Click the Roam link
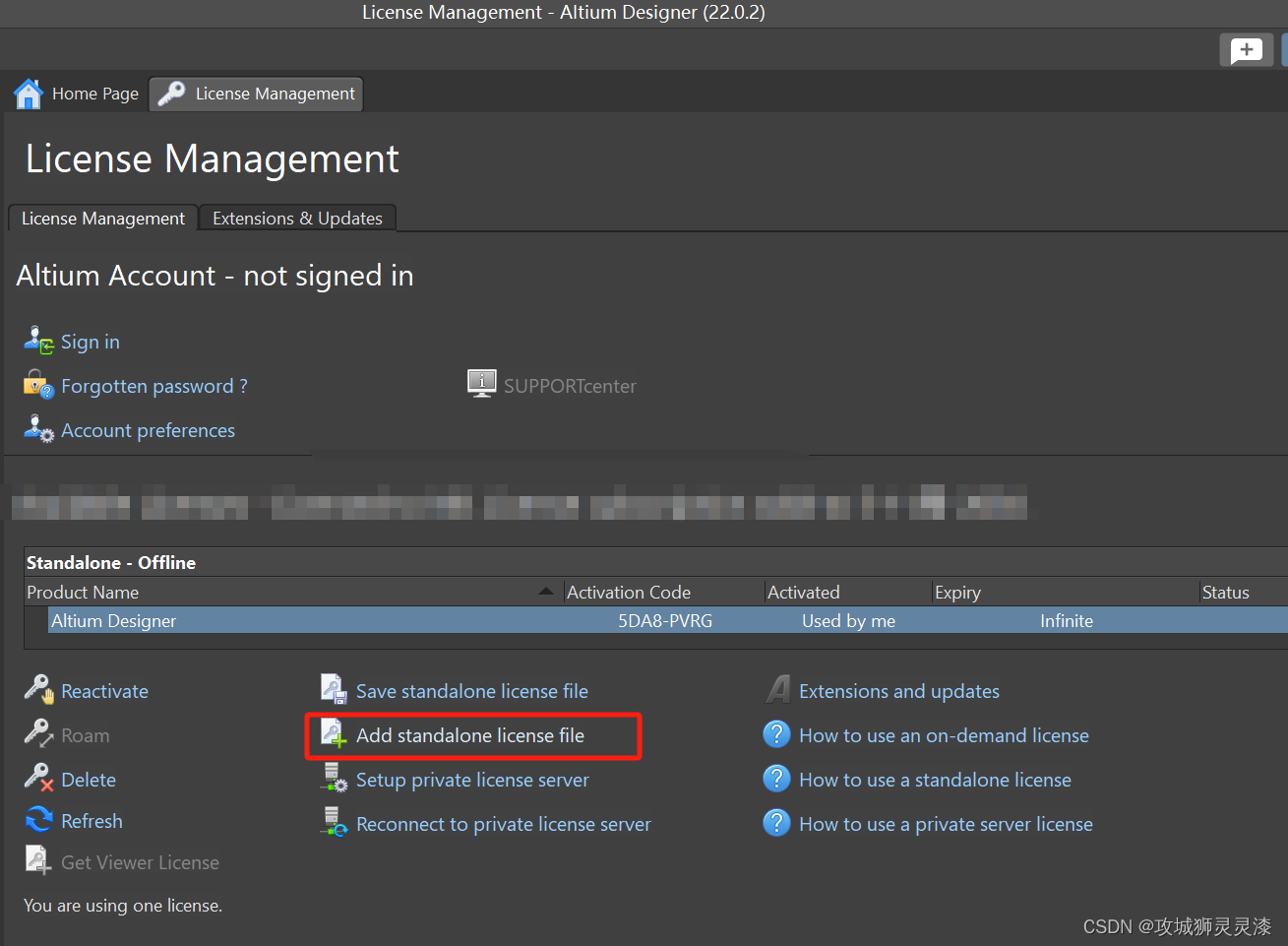 click(x=86, y=735)
